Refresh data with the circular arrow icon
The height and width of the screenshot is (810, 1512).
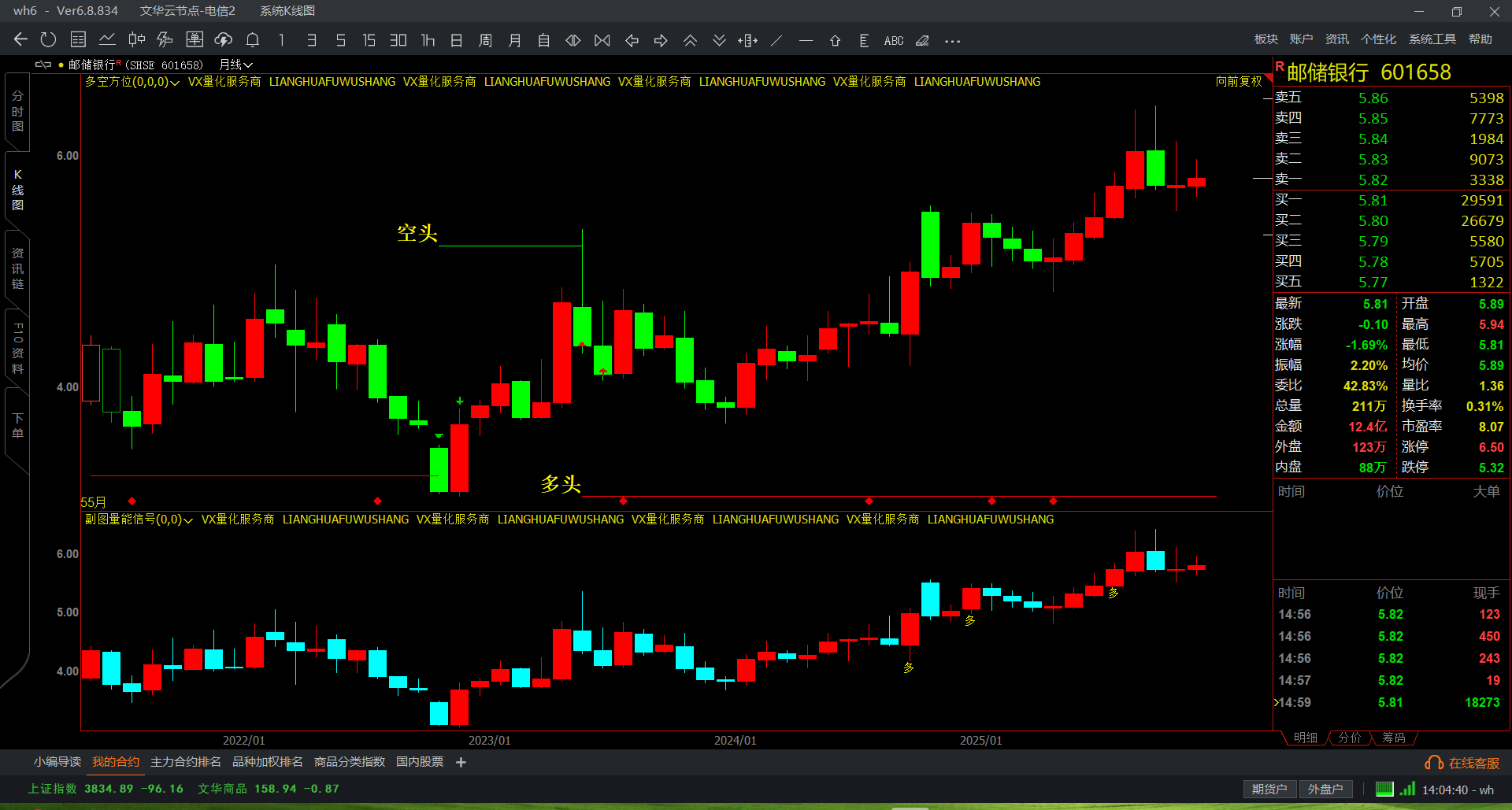coord(48,40)
